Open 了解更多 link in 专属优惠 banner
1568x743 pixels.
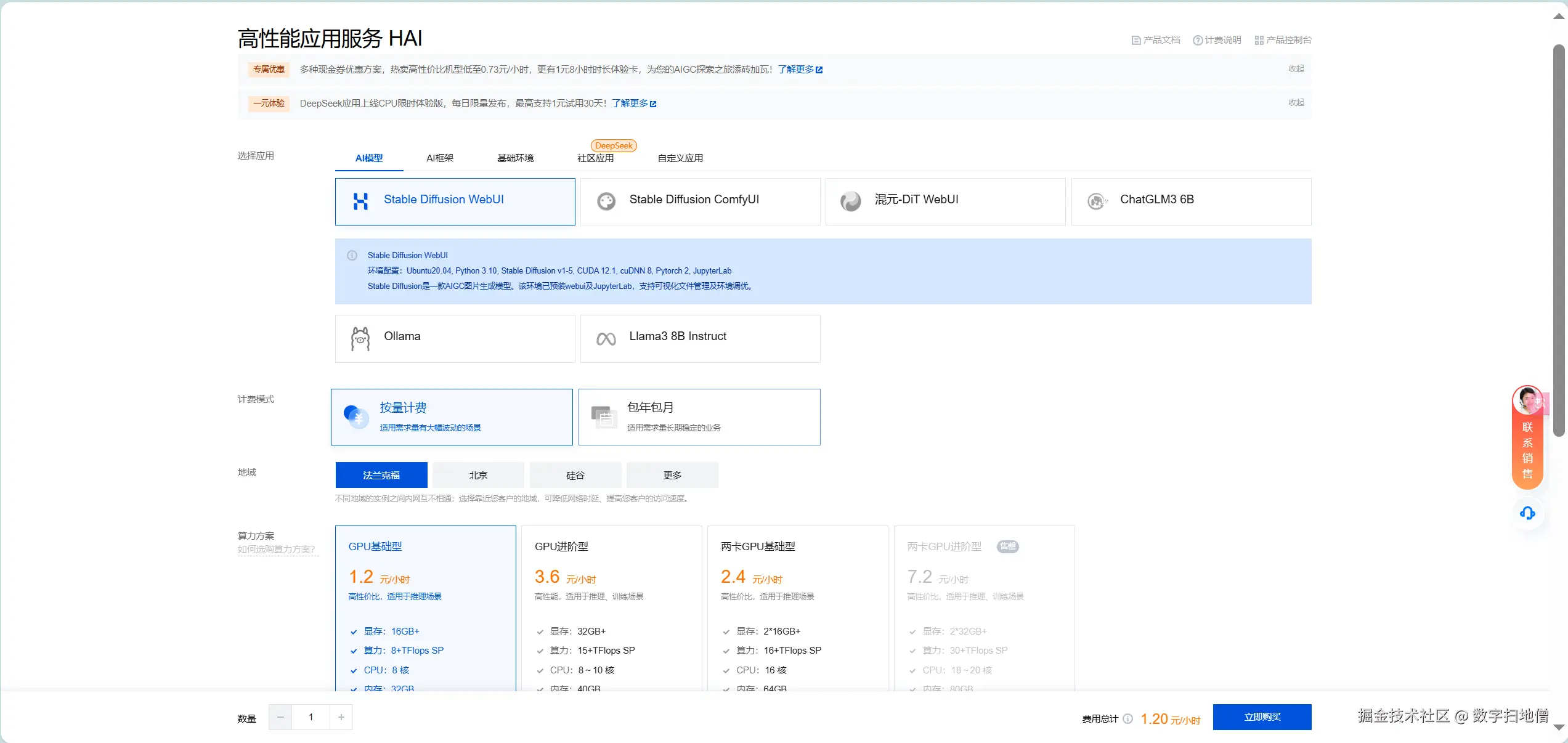[x=795, y=70]
